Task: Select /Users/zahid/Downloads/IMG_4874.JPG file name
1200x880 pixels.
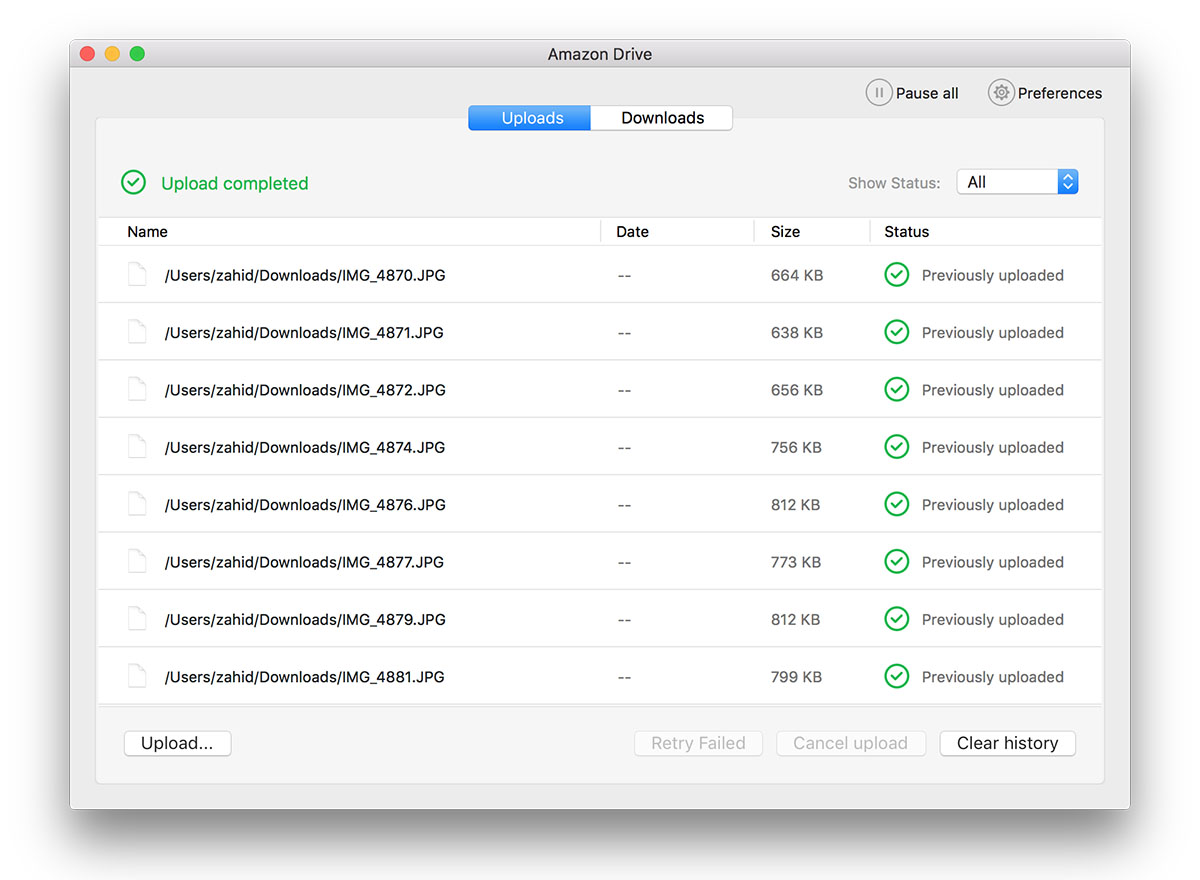Action: (x=305, y=447)
